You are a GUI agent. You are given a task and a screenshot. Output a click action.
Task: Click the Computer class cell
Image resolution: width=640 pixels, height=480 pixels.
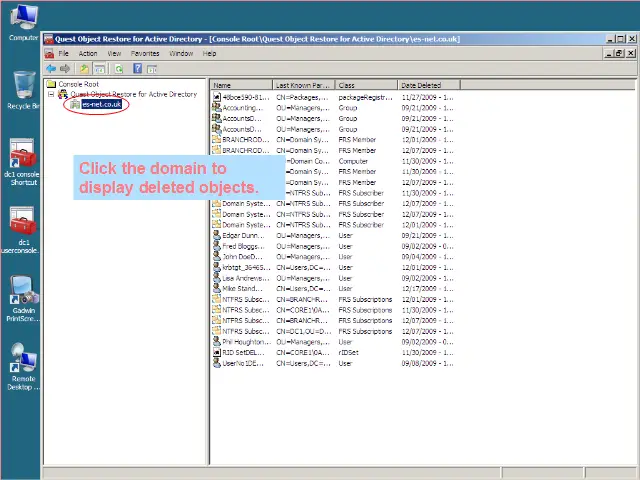[x=353, y=161]
